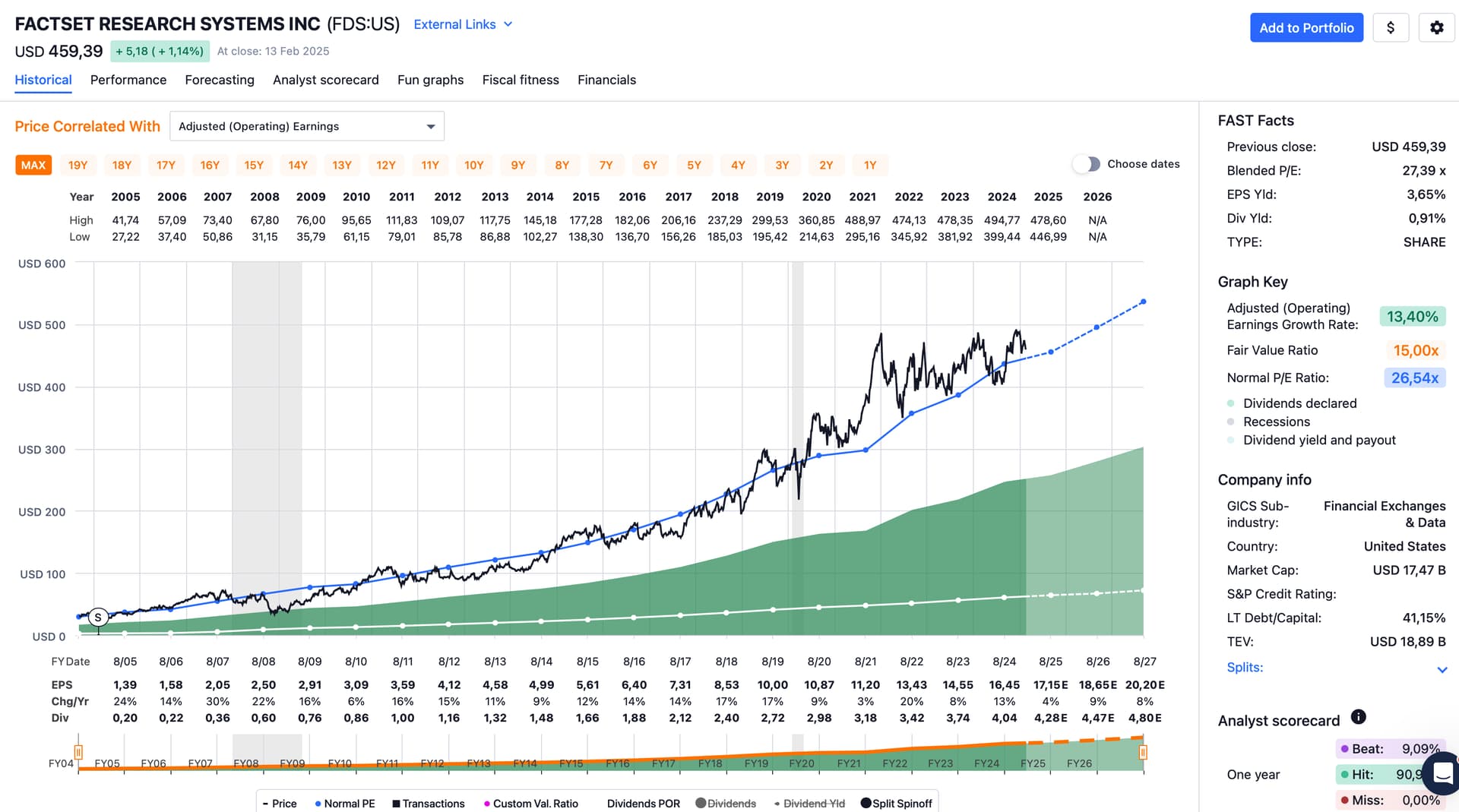Screen dimensions: 1459x812
Task: Select the 5Y time range
Action: 694,165
